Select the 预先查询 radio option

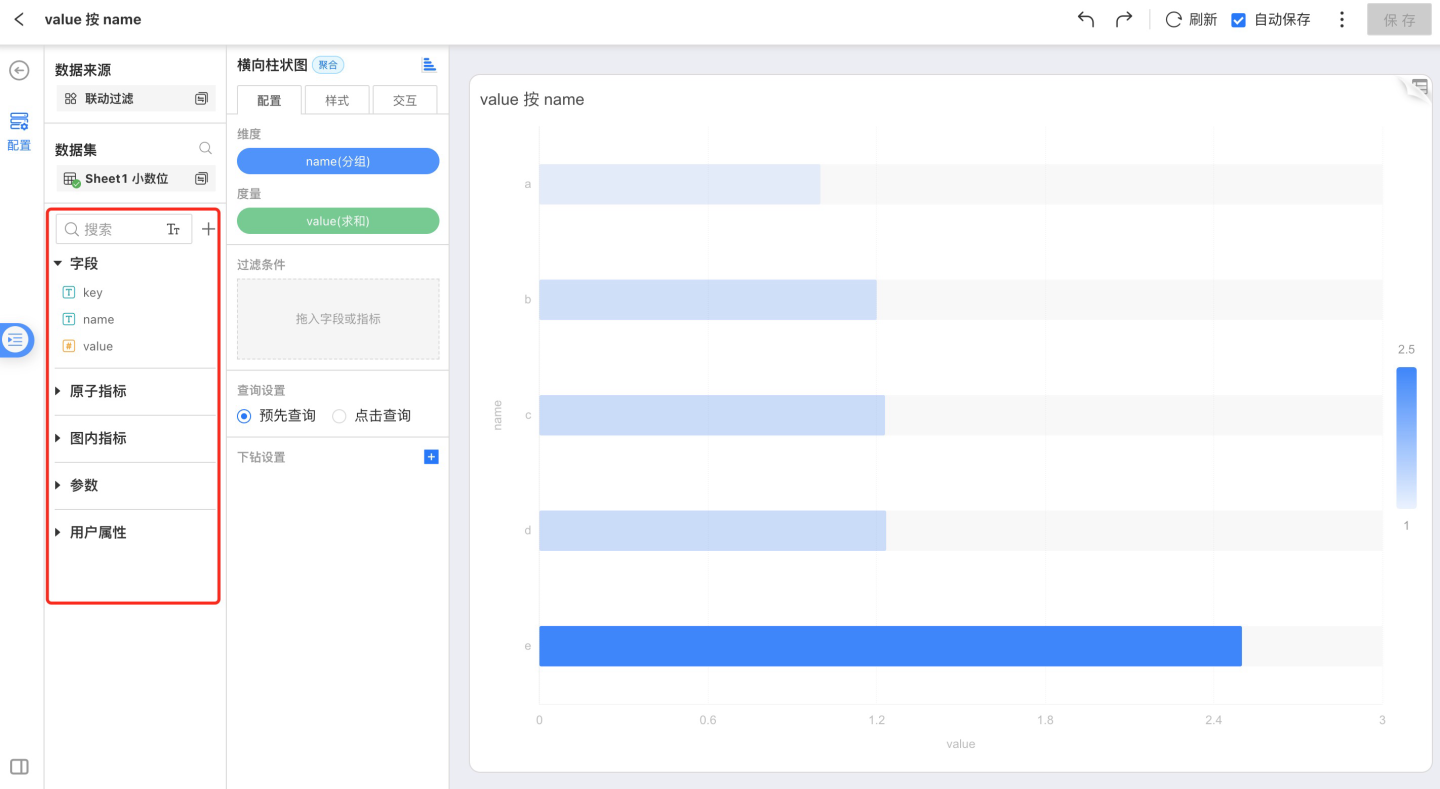(245, 416)
